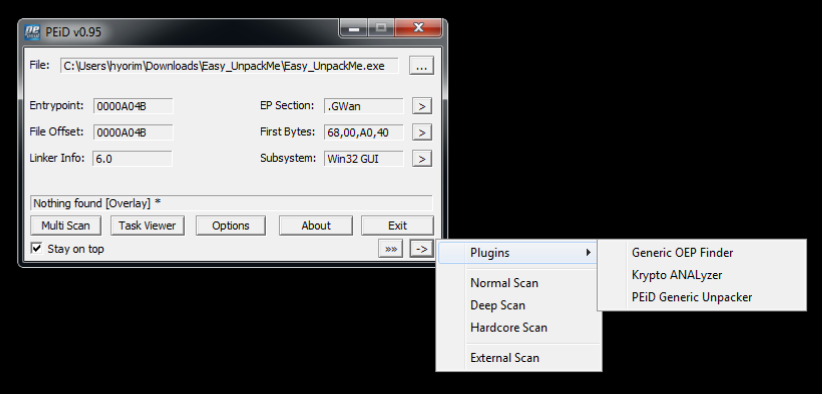The image size is (822, 394).
Task: Click the Subsystem Win32 GUI field
Action: point(364,158)
